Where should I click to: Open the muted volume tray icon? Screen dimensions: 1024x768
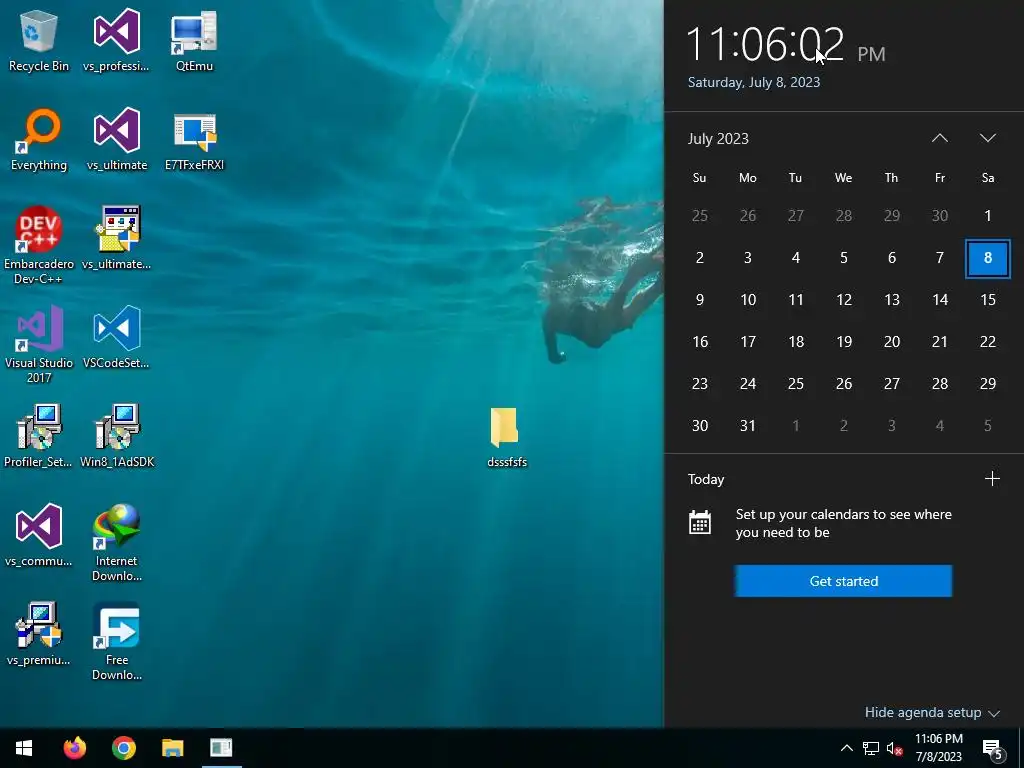[895, 748]
